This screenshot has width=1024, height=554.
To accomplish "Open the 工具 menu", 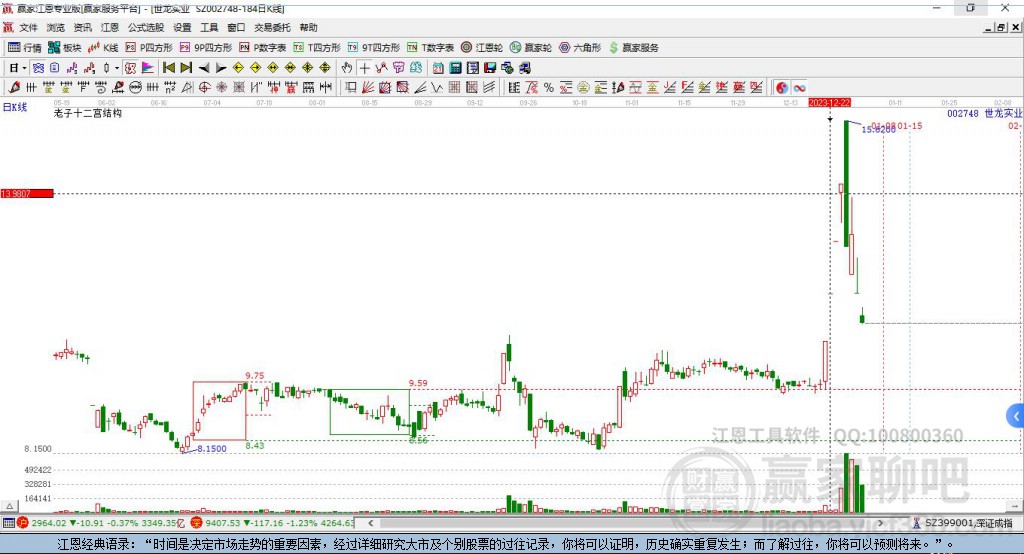I will pos(209,27).
